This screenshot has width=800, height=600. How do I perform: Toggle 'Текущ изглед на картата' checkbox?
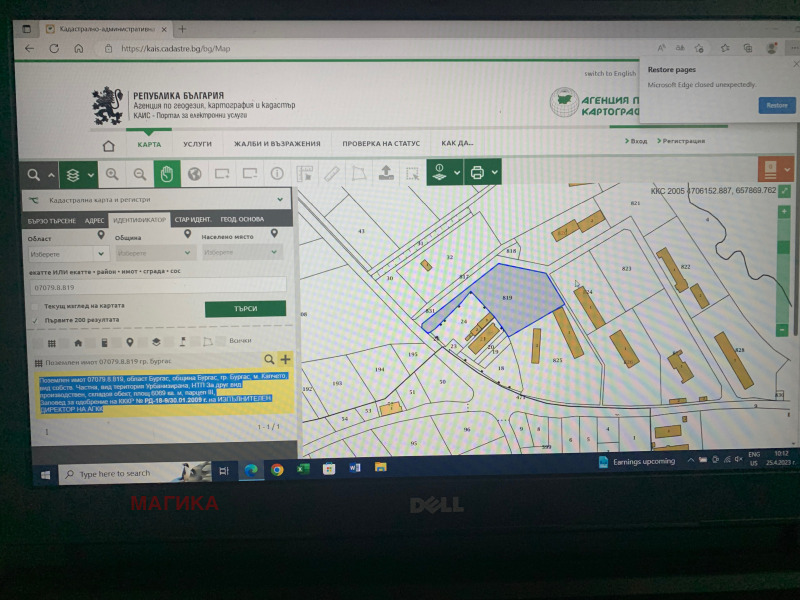[x=36, y=305]
